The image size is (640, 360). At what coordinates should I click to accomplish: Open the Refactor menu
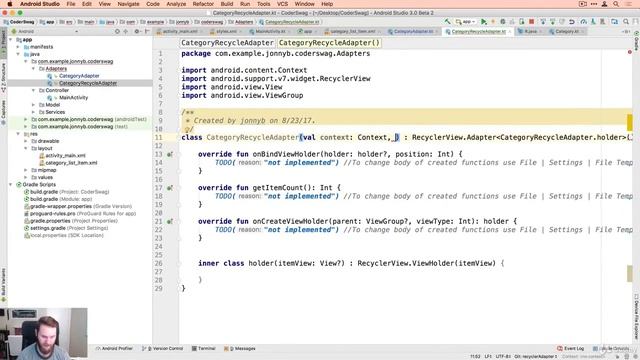[203, 4]
